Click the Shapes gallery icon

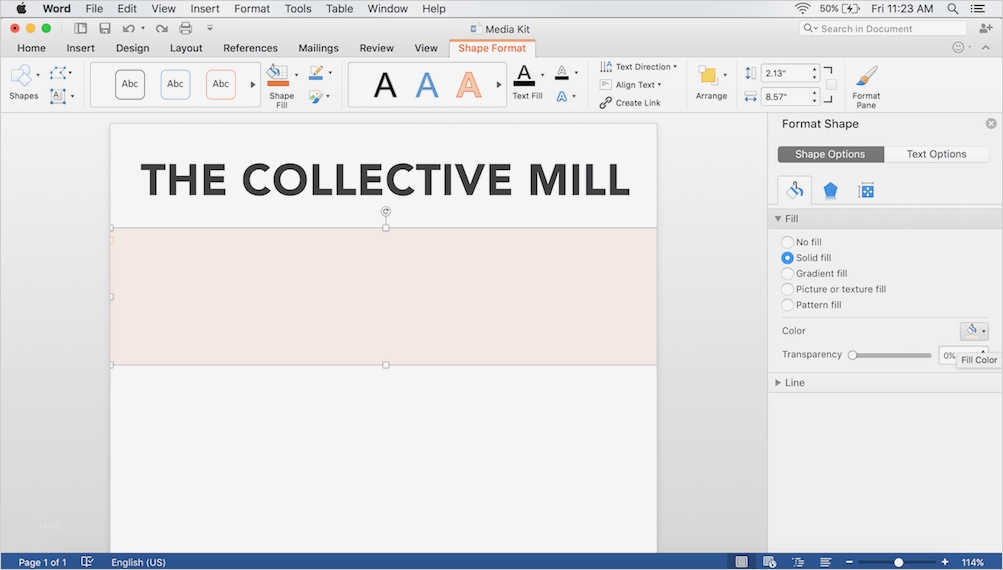pos(21,76)
